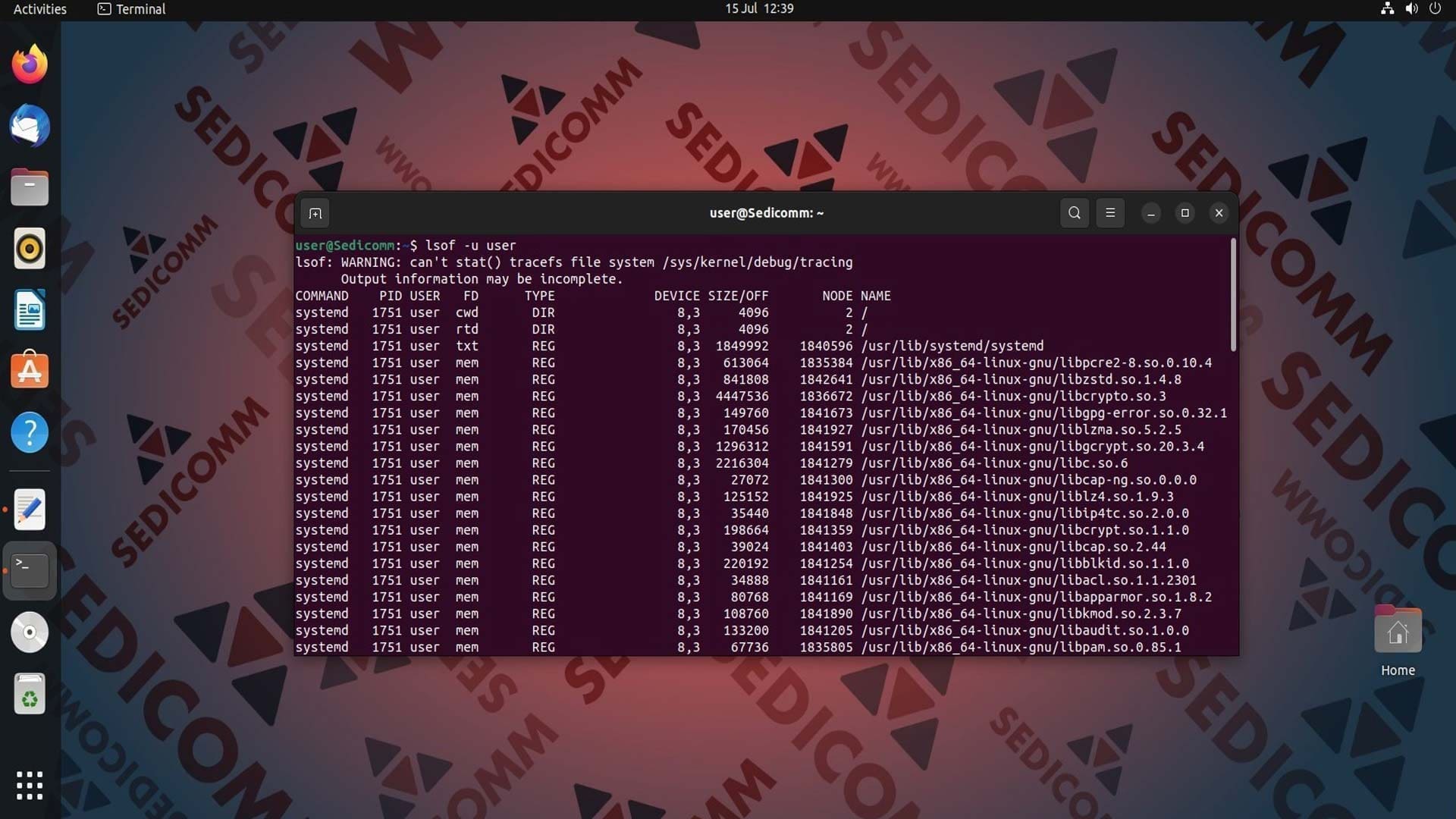Click the libblkid.so.1.1.0 path
Screen dimensions: 1456x819
(1025, 563)
